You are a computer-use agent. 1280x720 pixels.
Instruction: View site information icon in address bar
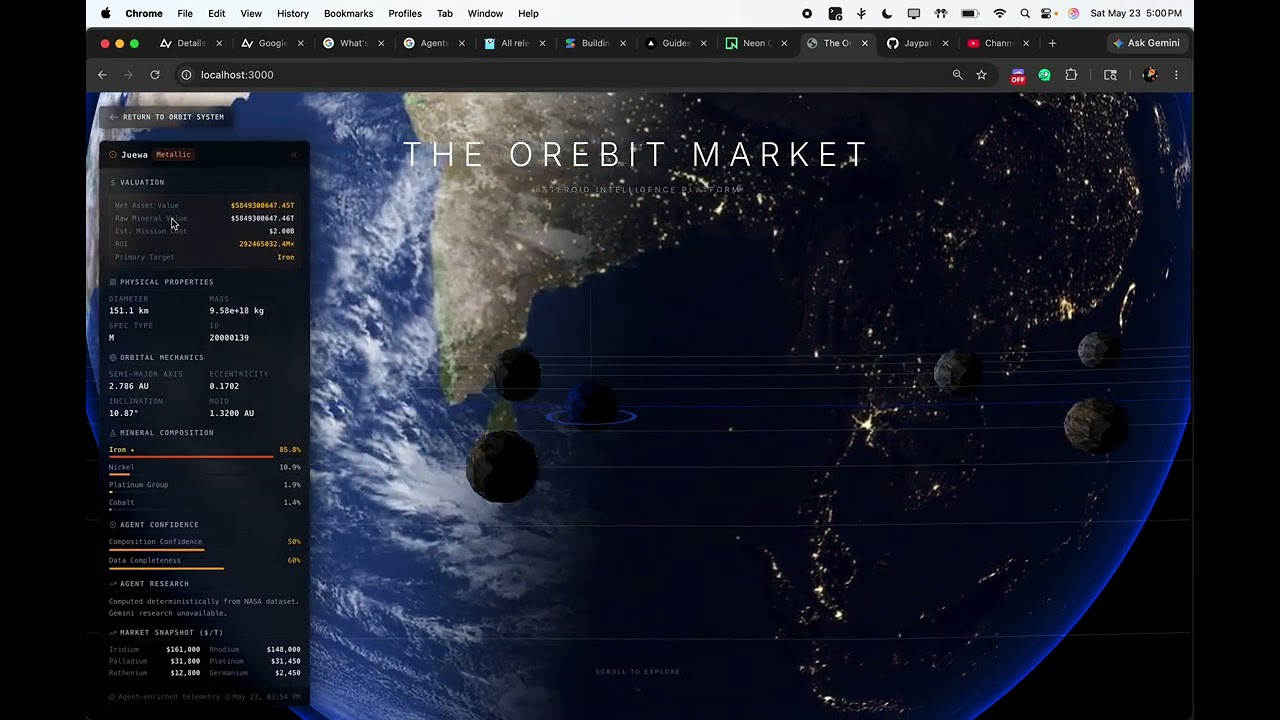(186, 75)
